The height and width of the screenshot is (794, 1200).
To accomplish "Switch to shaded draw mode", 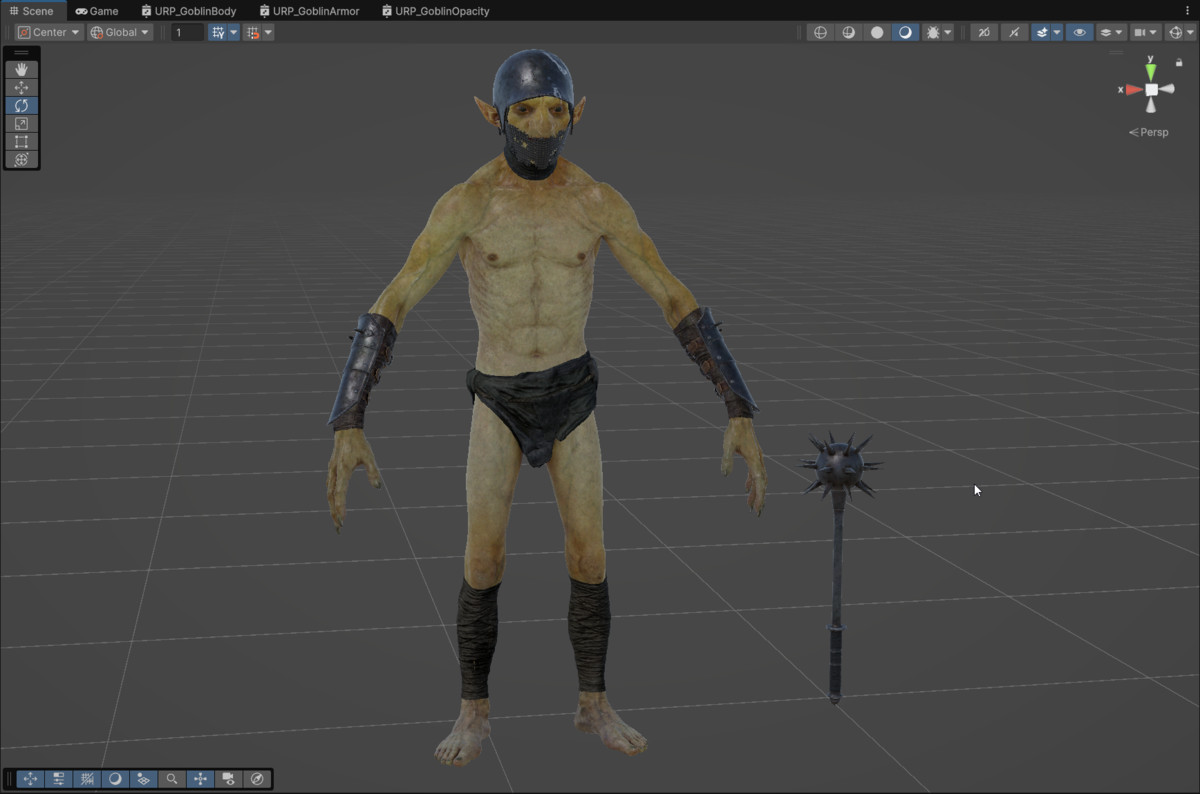I will pyautogui.click(x=905, y=32).
